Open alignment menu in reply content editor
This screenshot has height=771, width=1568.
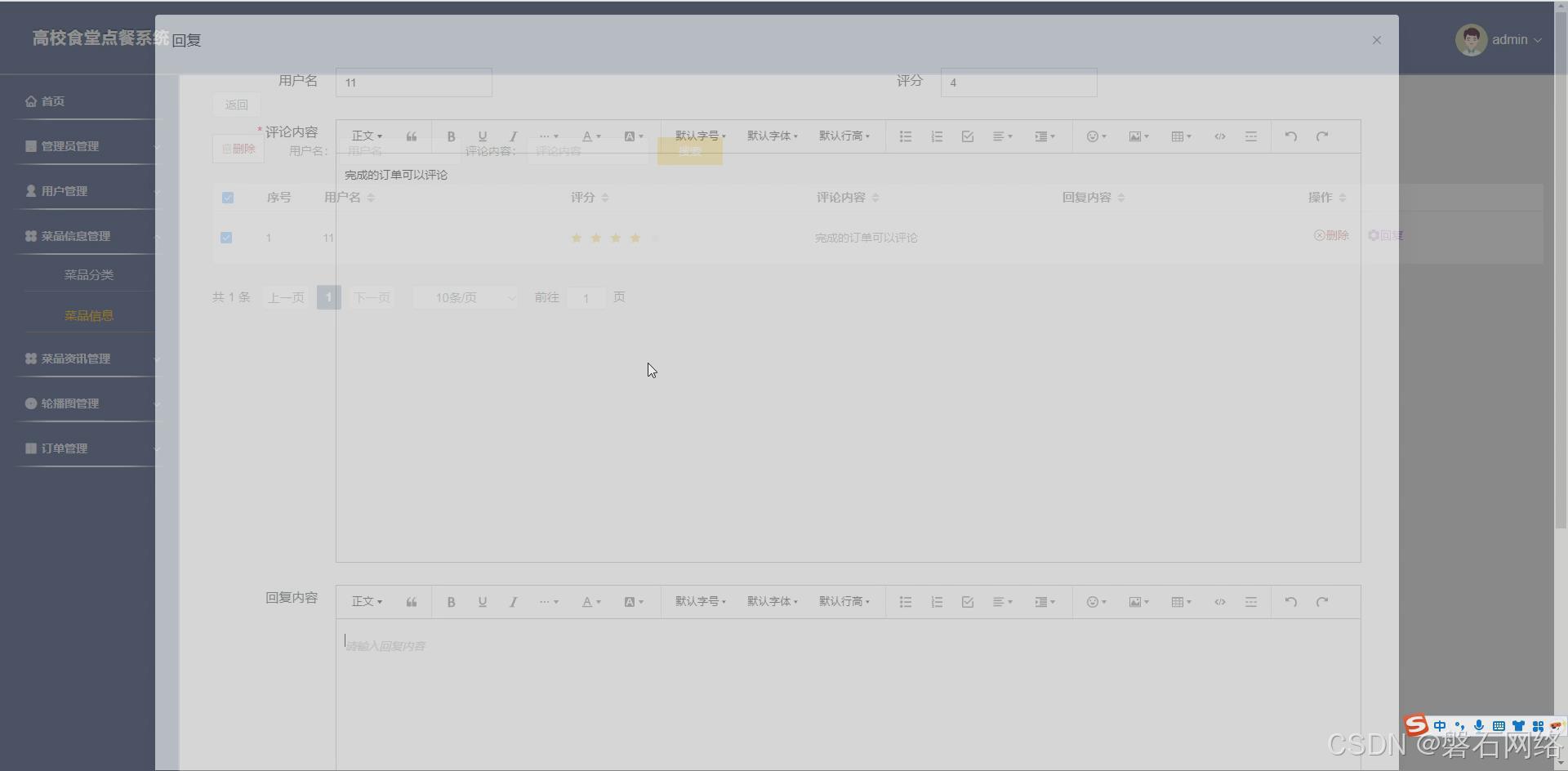(x=1002, y=602)
